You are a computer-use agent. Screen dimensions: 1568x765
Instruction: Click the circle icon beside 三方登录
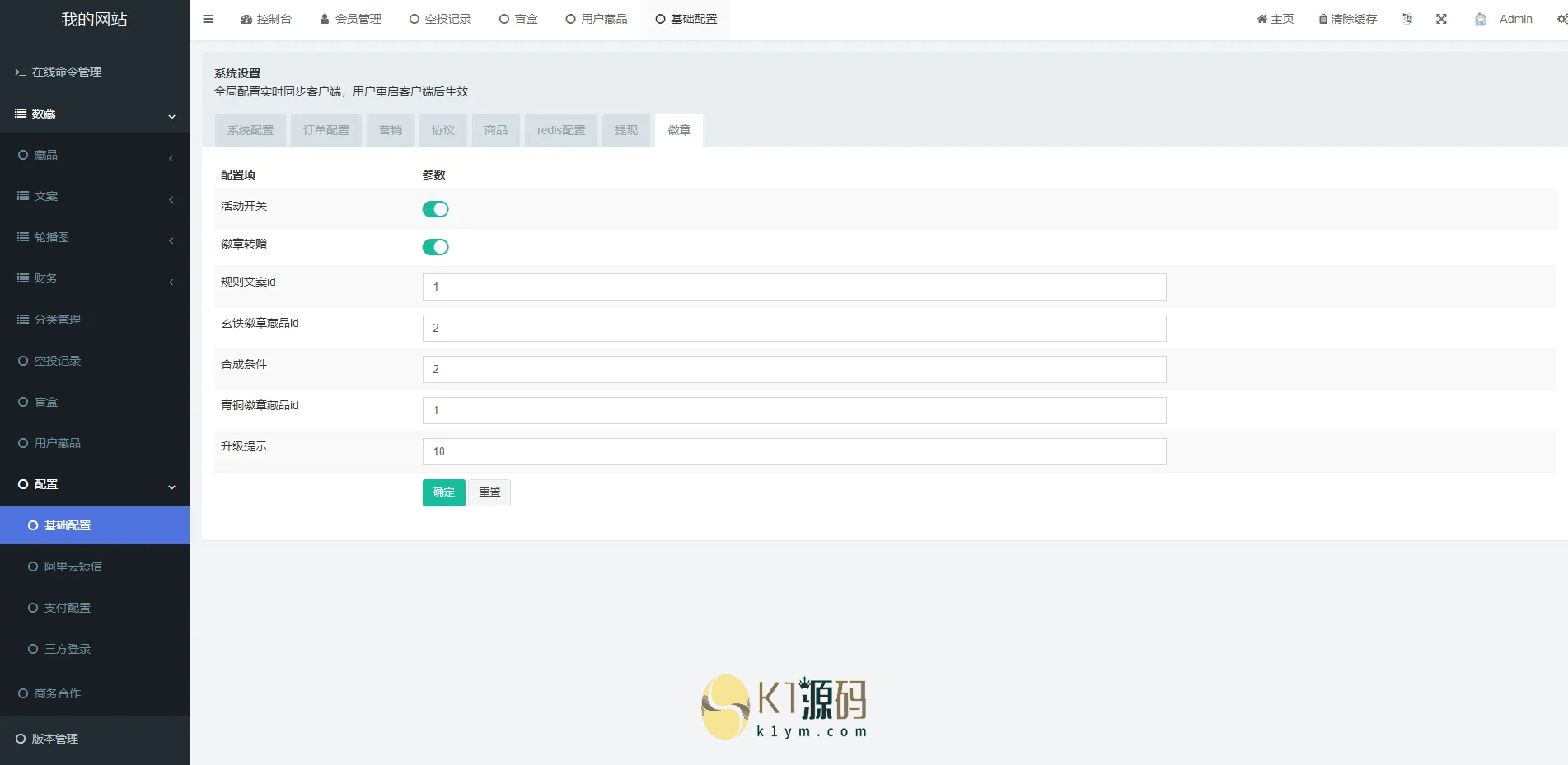coord(33,649)
